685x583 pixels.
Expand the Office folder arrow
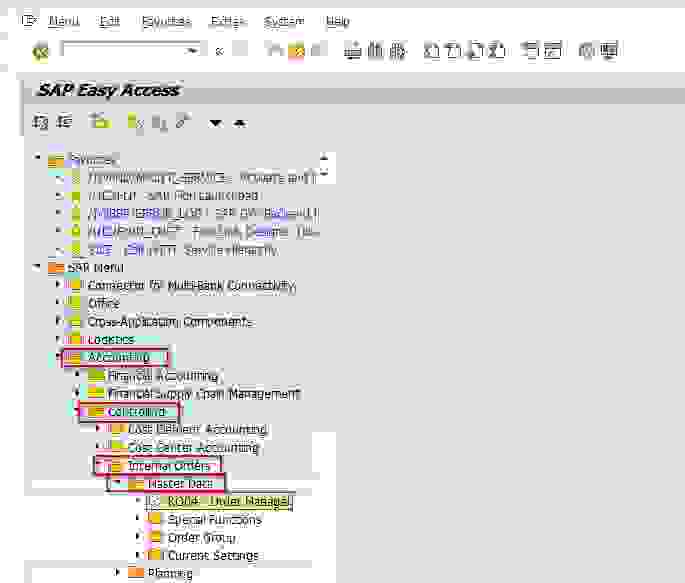point(58,302)
